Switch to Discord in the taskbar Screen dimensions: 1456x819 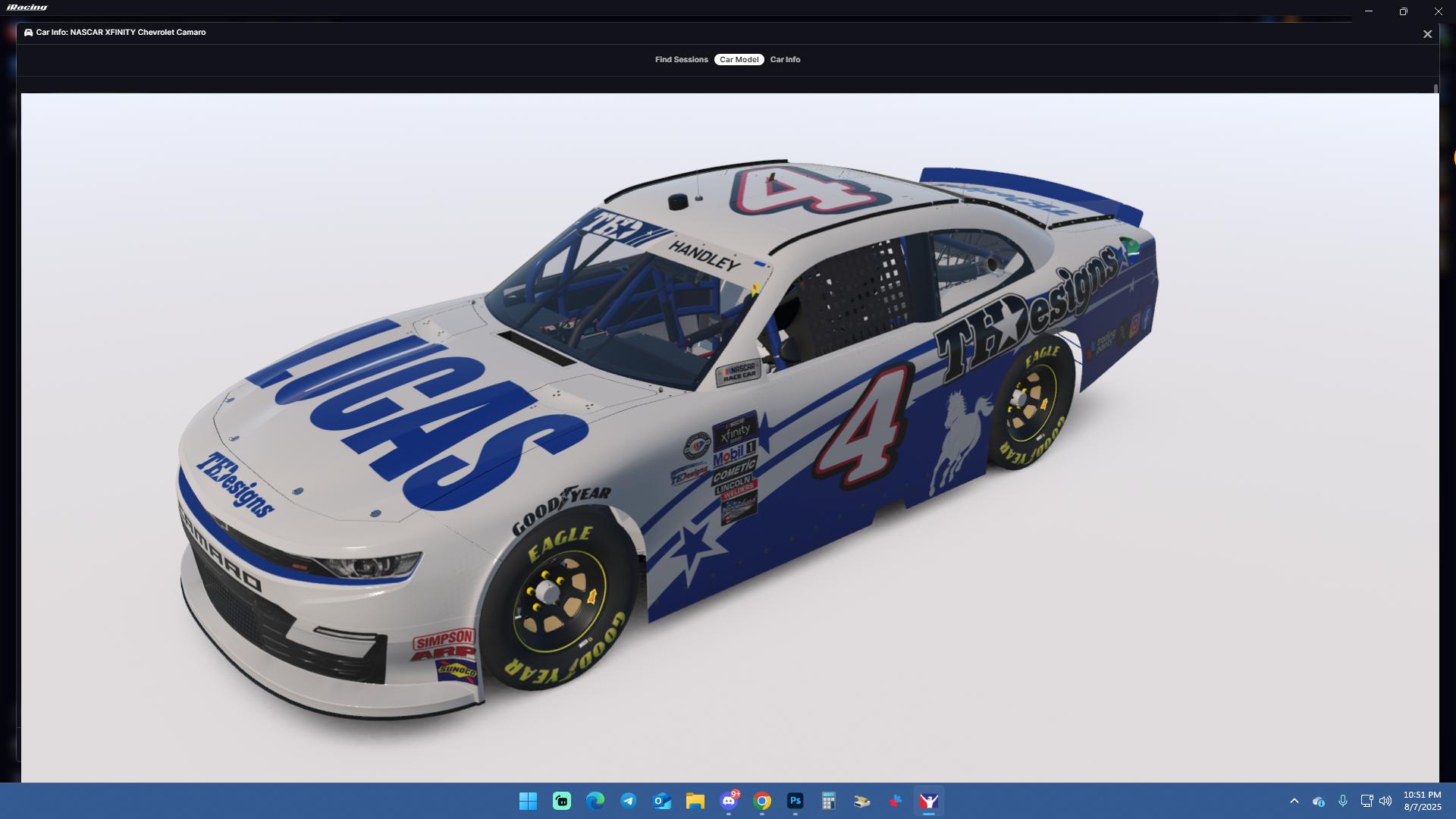[x=729, y=801]
